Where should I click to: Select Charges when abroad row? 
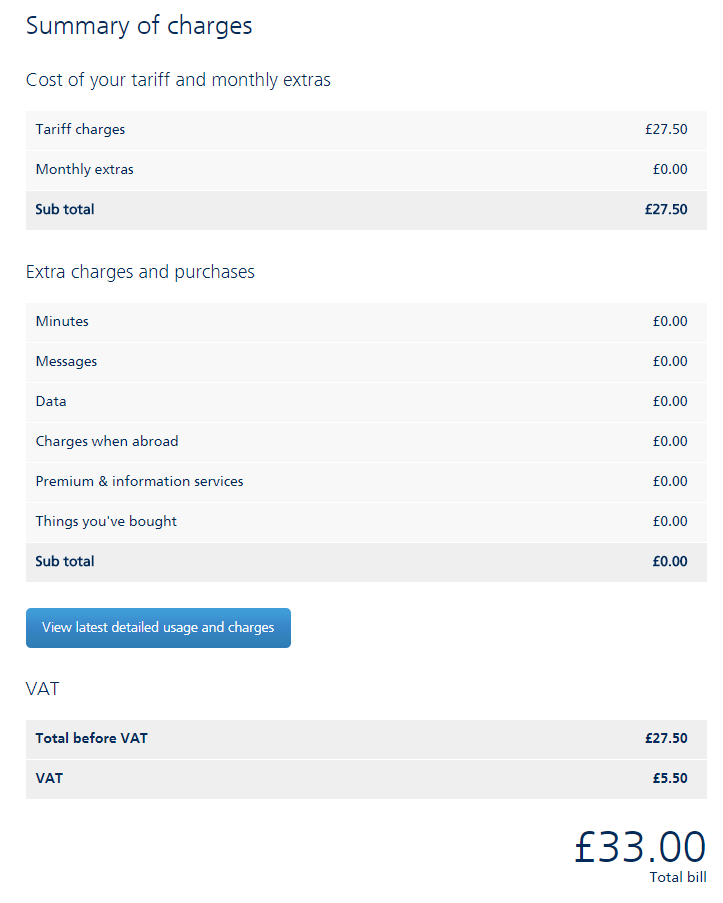(x=366, y=442)
